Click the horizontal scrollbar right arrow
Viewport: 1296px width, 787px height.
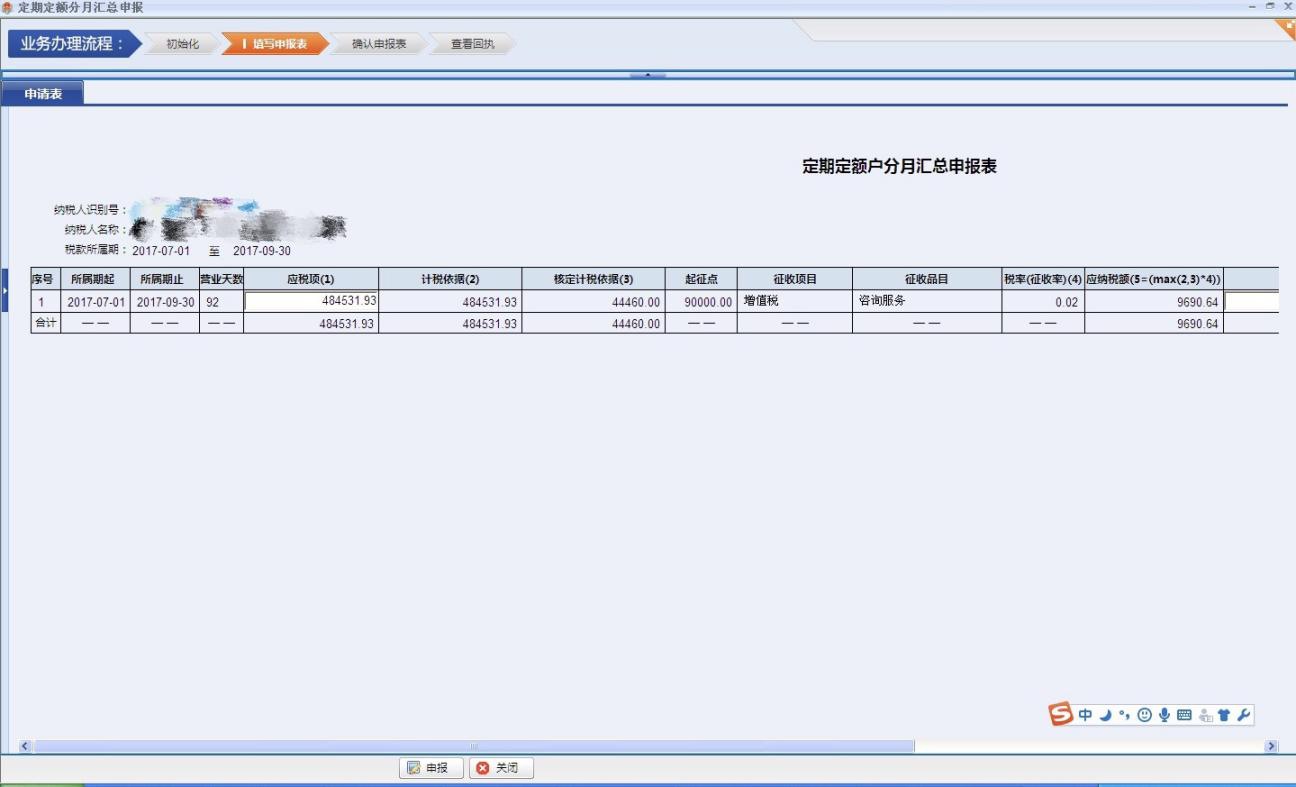pyautogui.click(x=1272, y=746)
